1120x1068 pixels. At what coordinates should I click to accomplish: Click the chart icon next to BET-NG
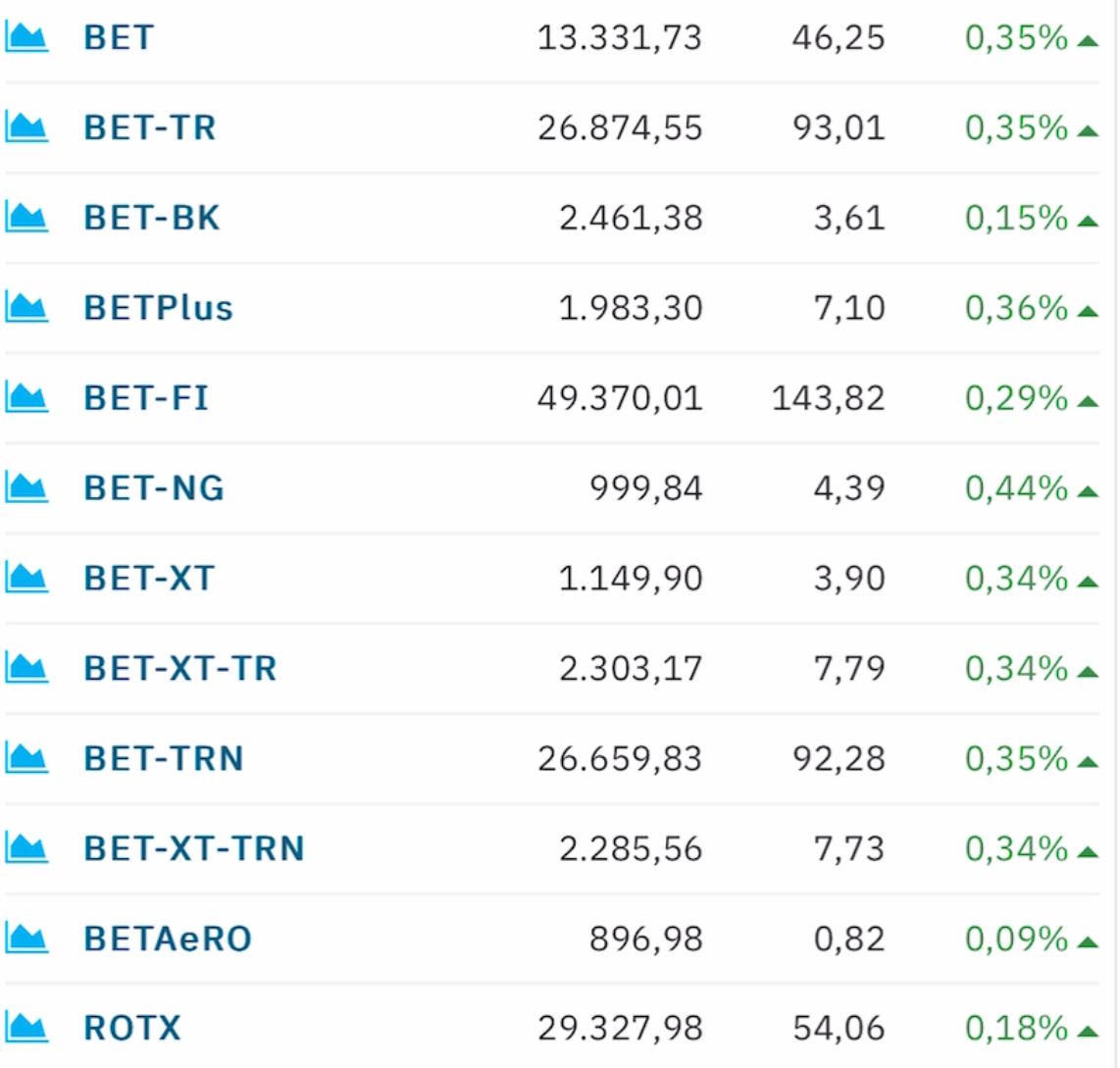[26, 488]
